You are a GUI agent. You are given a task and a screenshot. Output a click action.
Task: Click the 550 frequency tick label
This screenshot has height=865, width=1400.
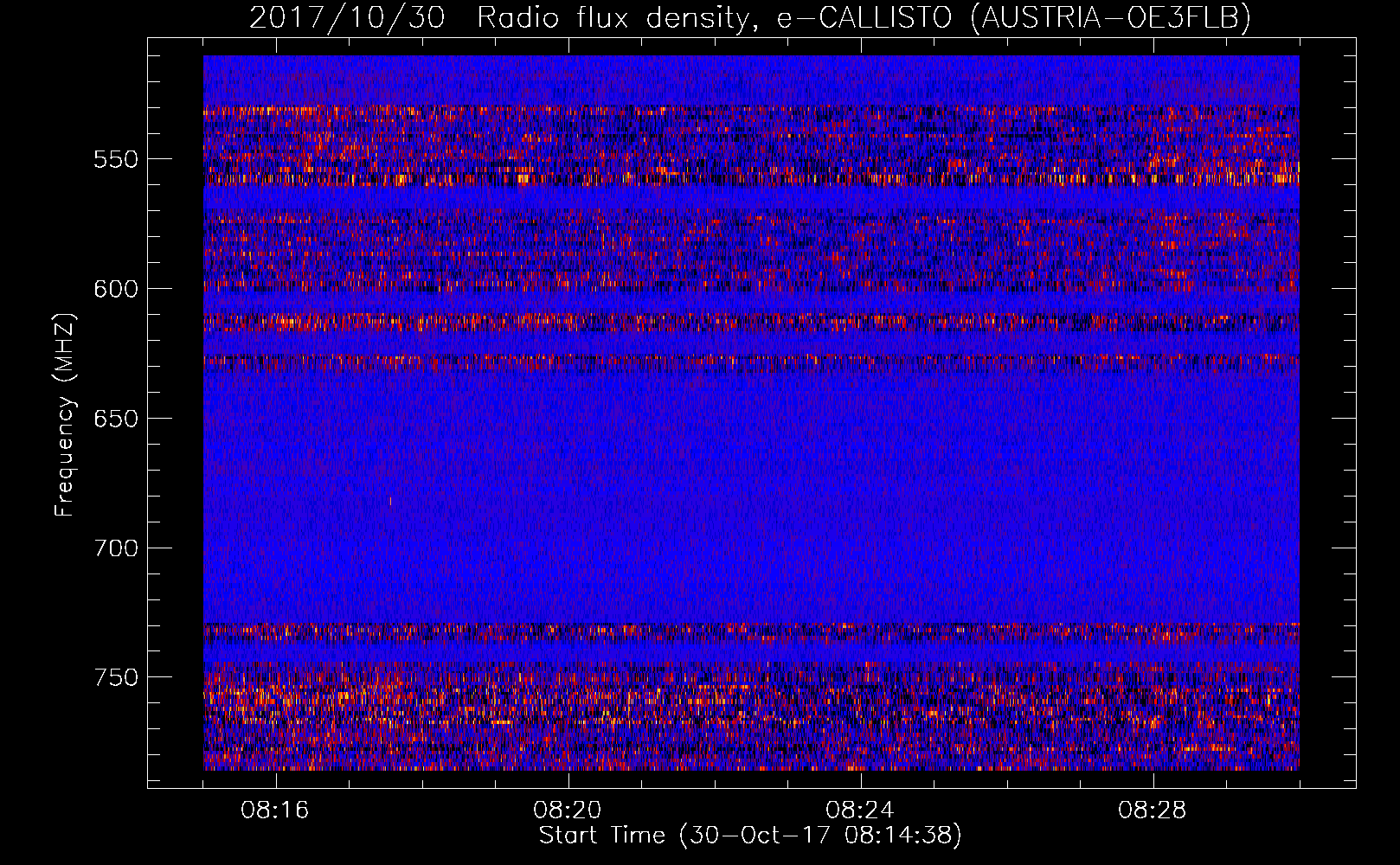pos(116,159)
